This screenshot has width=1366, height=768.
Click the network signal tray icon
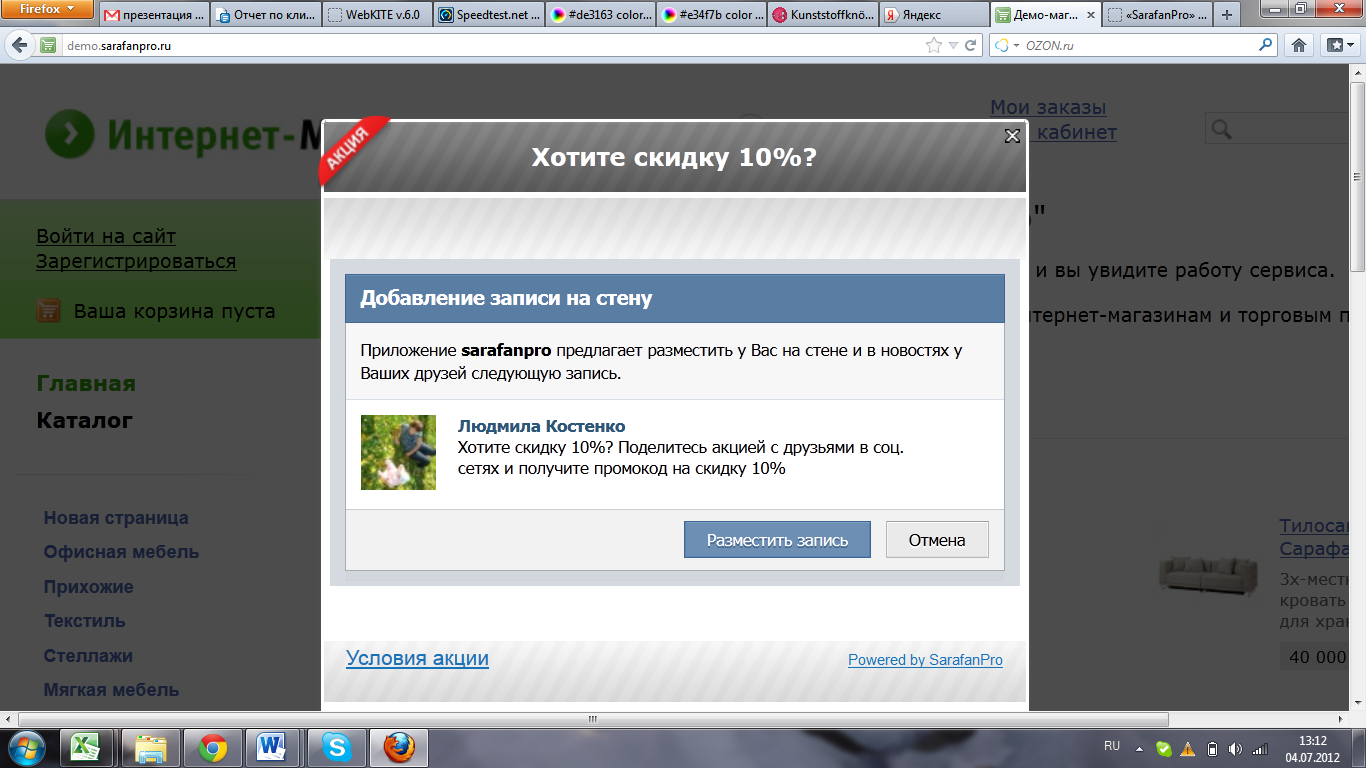pos(1259,748)
